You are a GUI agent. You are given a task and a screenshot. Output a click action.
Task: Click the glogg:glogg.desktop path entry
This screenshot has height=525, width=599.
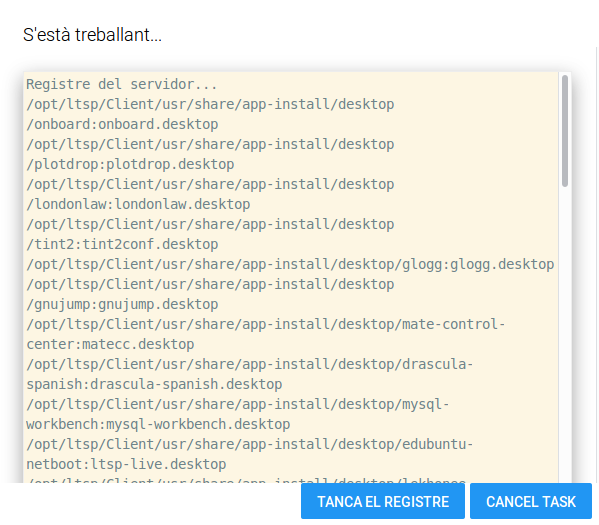click(x=290, y=264)
